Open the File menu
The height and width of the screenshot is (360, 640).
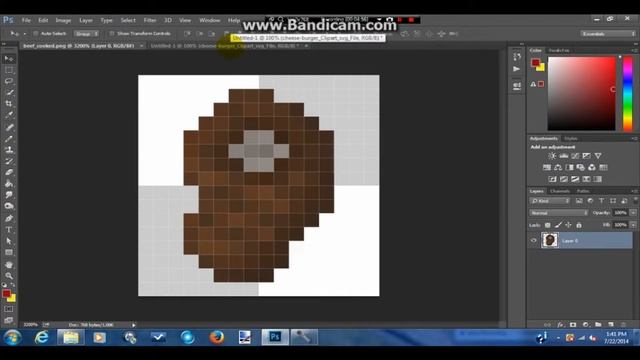pyautogui.click(x=26, y=20)
